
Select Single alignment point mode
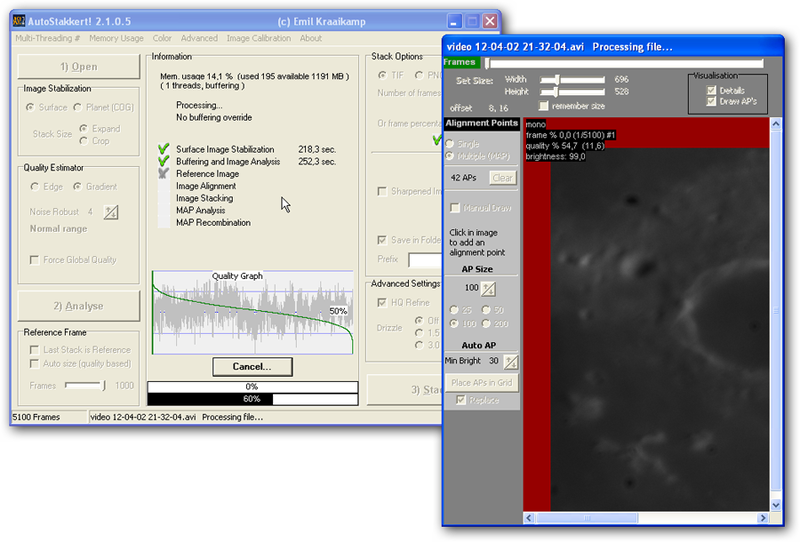[451, 144]
